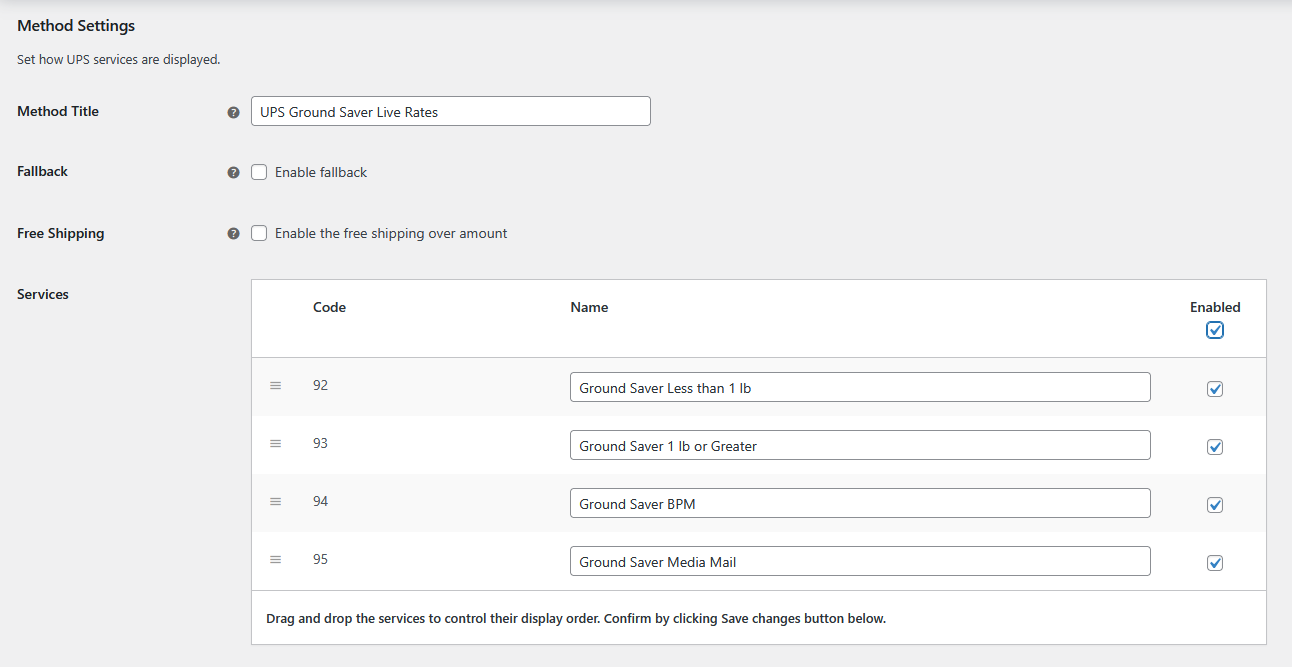Click the Services row label
The image size is (1292, 667).
coord(43,294)
